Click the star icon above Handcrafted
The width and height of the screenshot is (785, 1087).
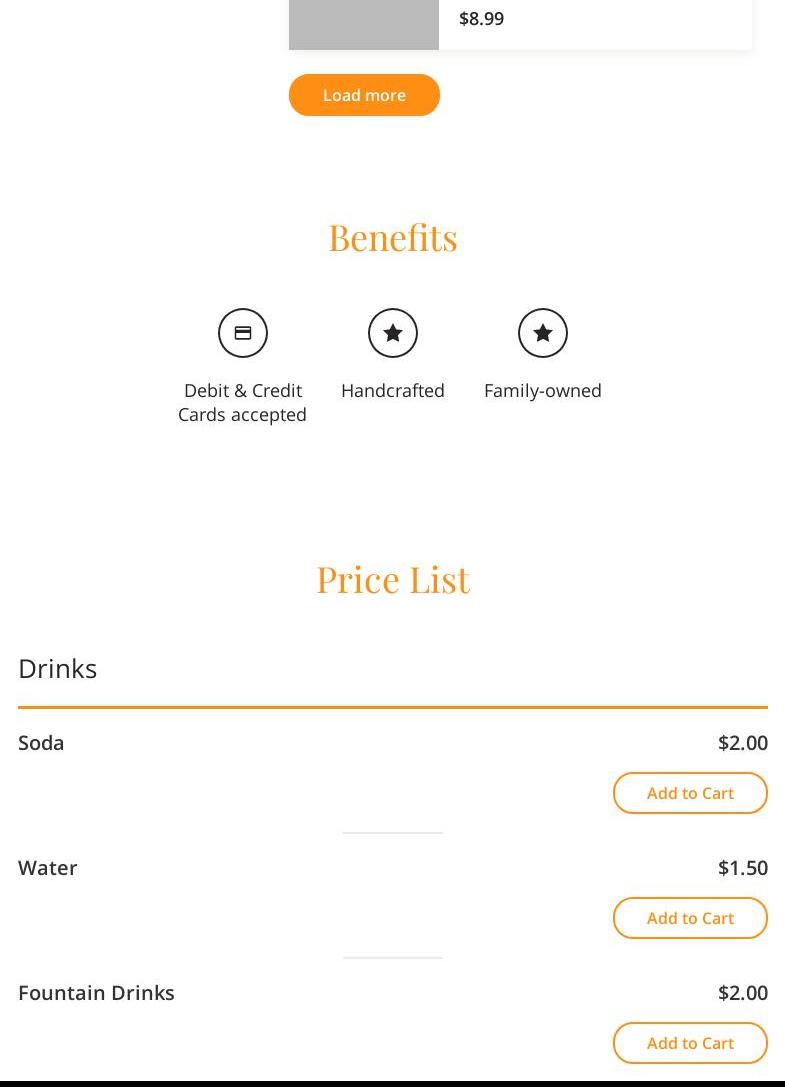click(x=393, y=333)
